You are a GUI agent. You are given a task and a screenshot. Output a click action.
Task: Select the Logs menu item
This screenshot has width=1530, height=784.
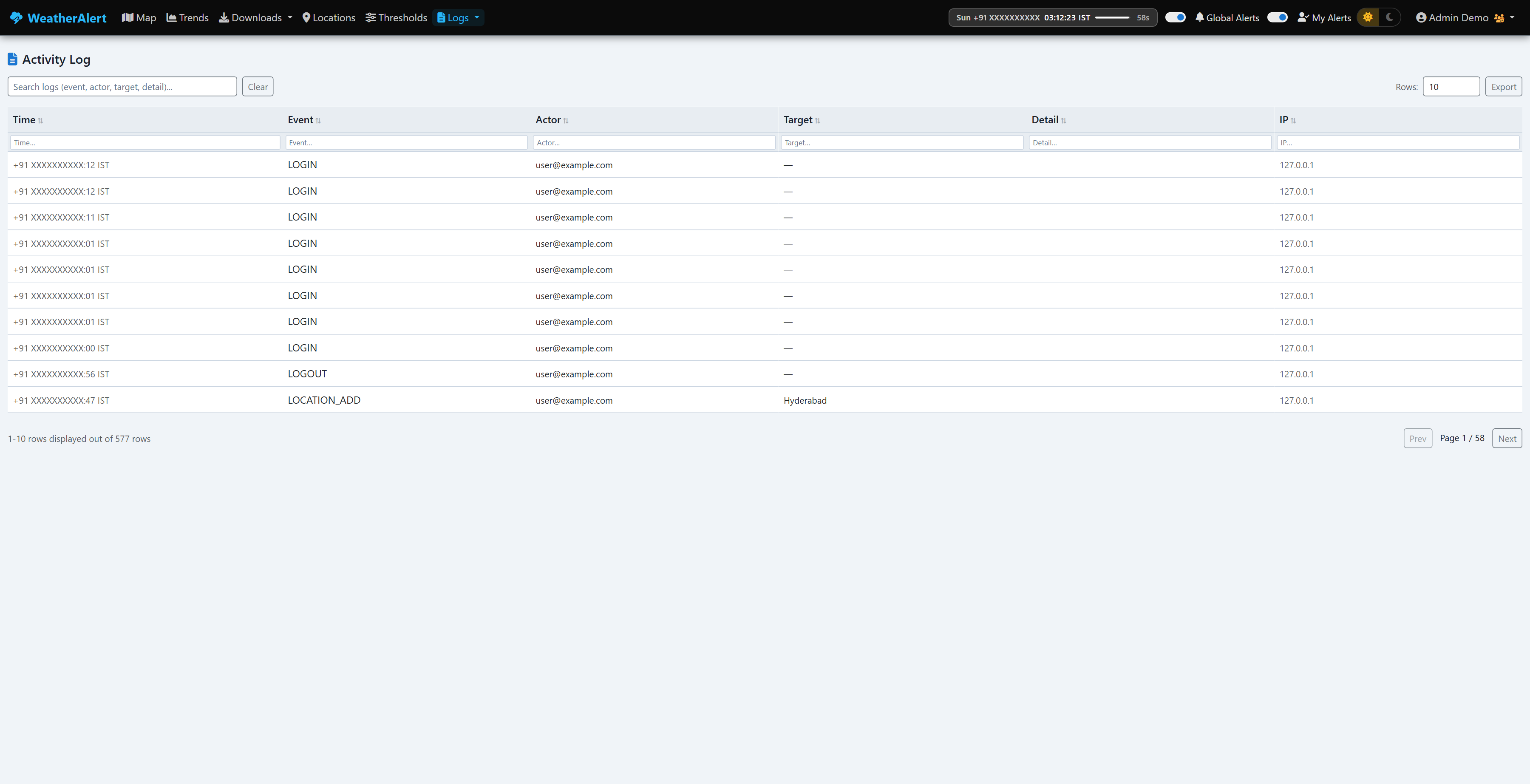(457, 18)
